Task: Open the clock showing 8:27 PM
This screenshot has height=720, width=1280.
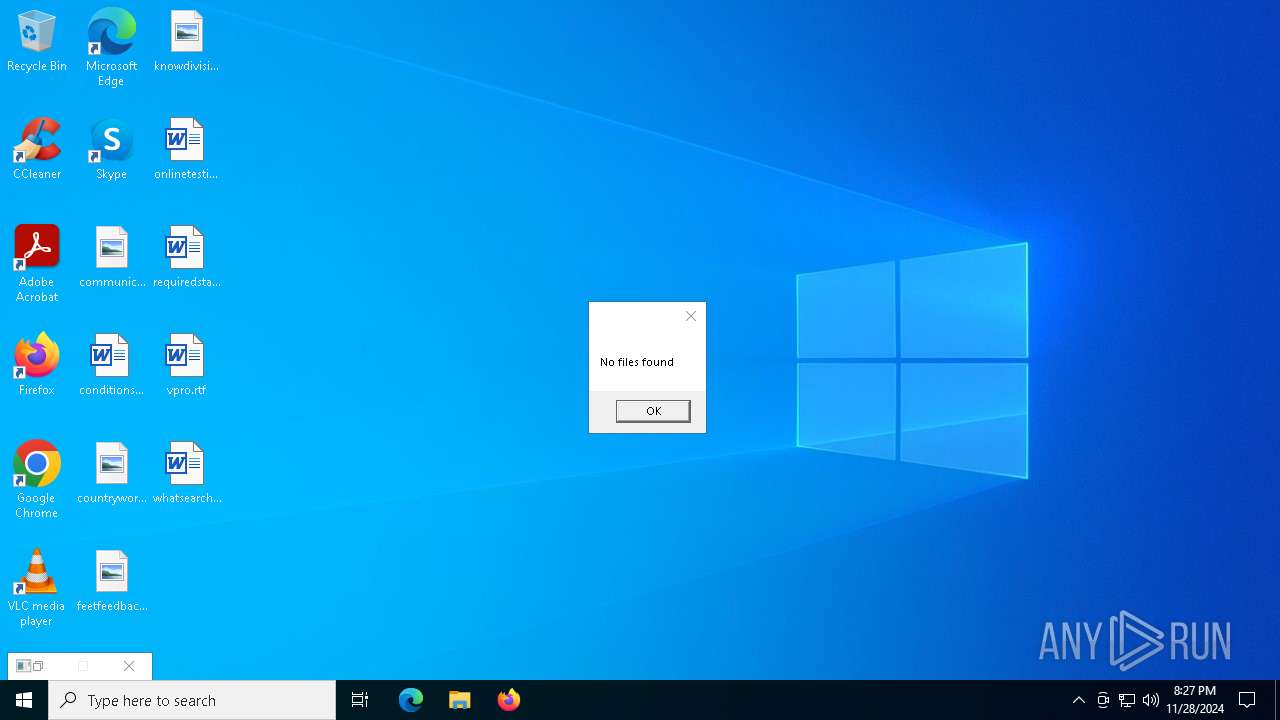Action: pos(1195,700)
